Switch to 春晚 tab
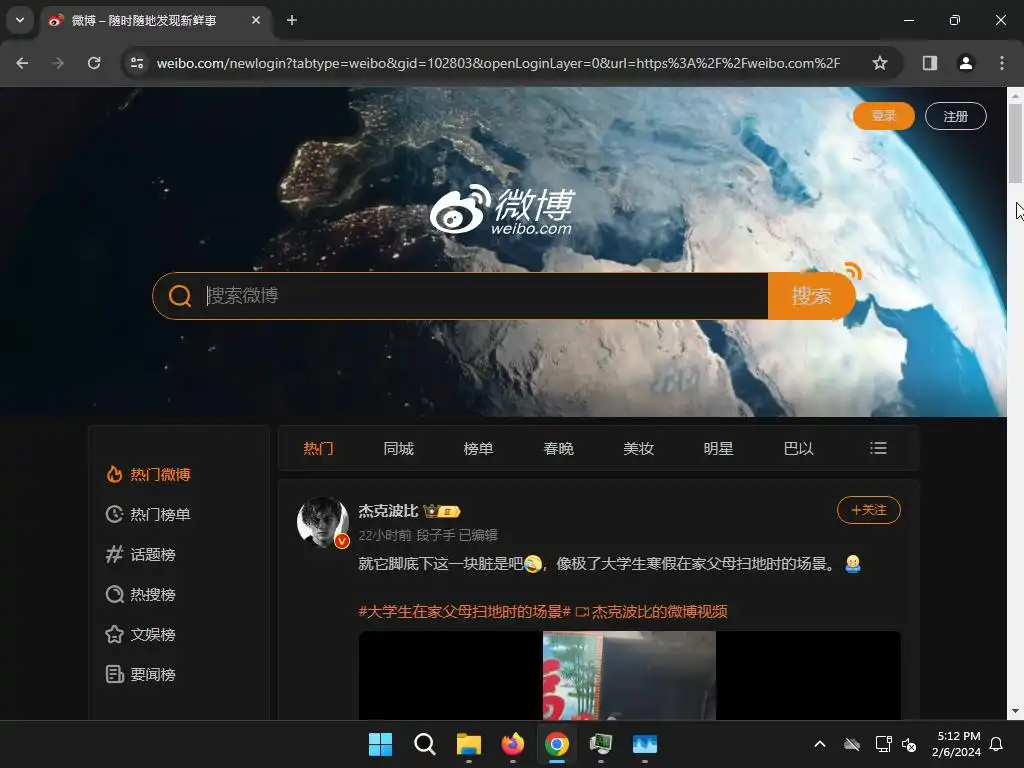 pyautogui.click(x=558, y=449)
